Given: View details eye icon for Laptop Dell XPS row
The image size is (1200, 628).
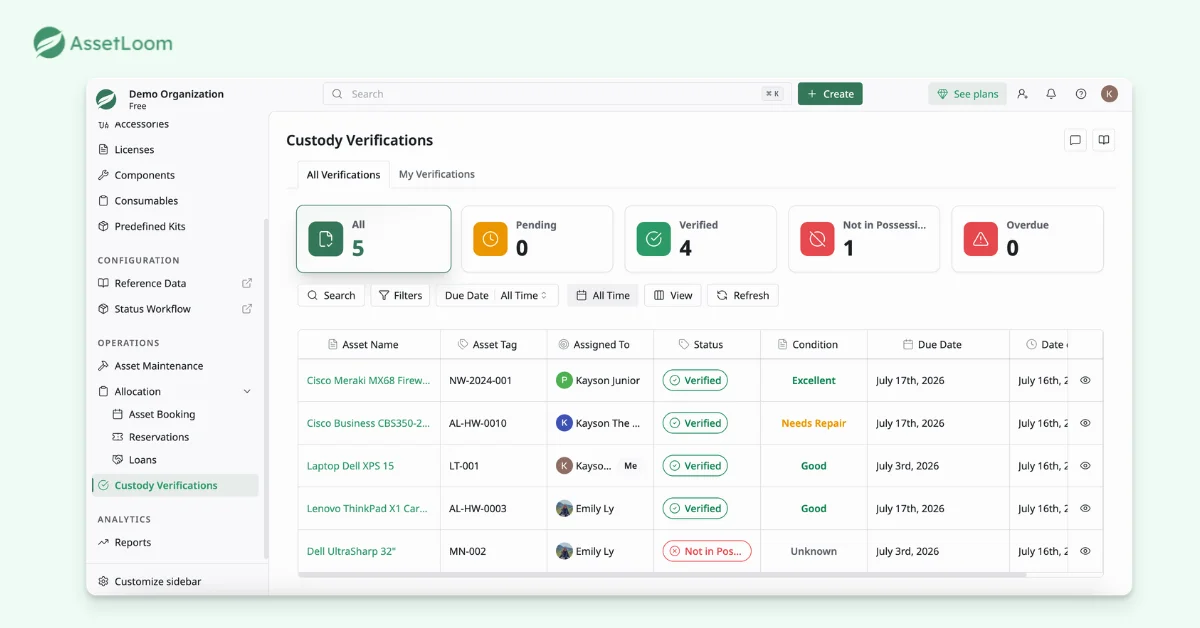Looking at the screenshot, I should [1085, 466].
